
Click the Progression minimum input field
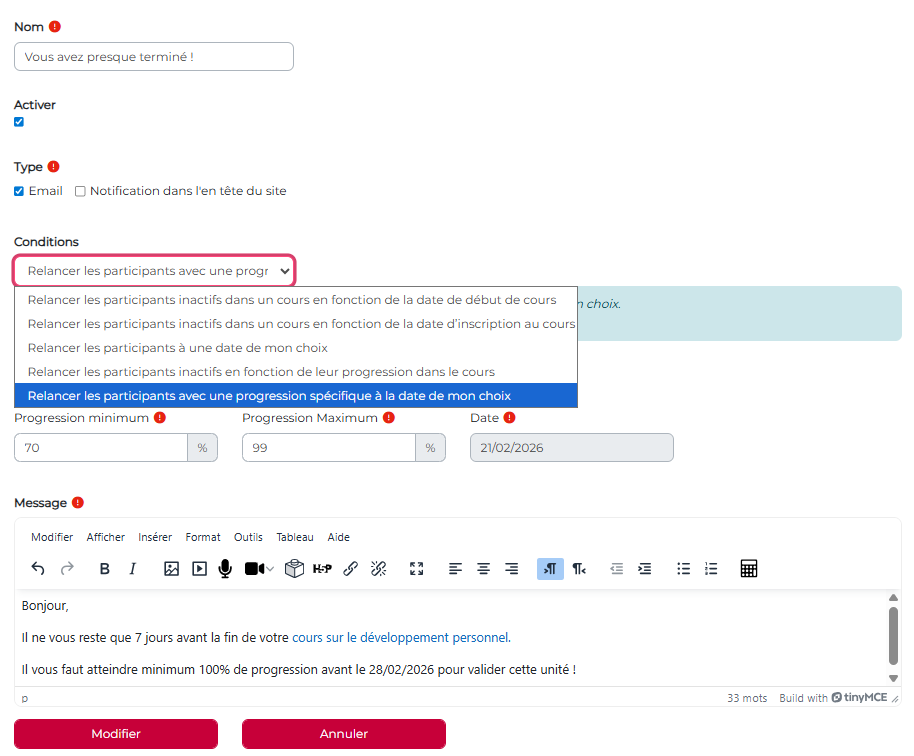tap(101, 448)
